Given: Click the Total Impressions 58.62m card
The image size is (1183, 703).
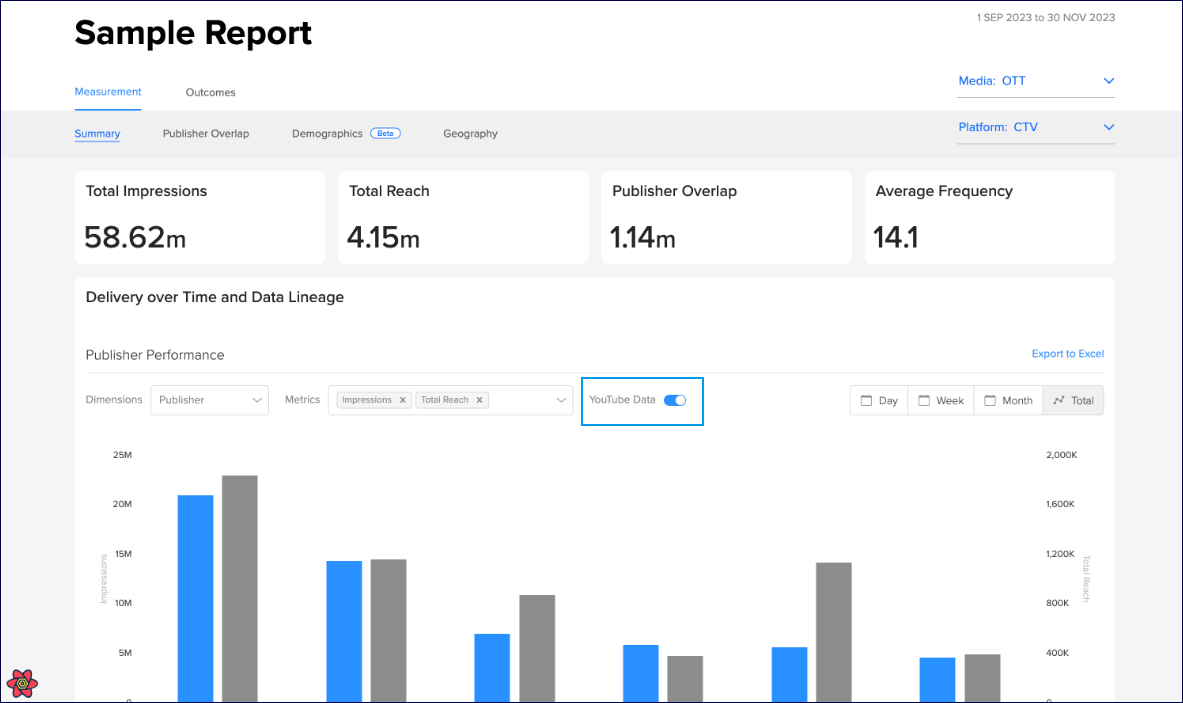Looking at the screenshot, I should 200,217.
